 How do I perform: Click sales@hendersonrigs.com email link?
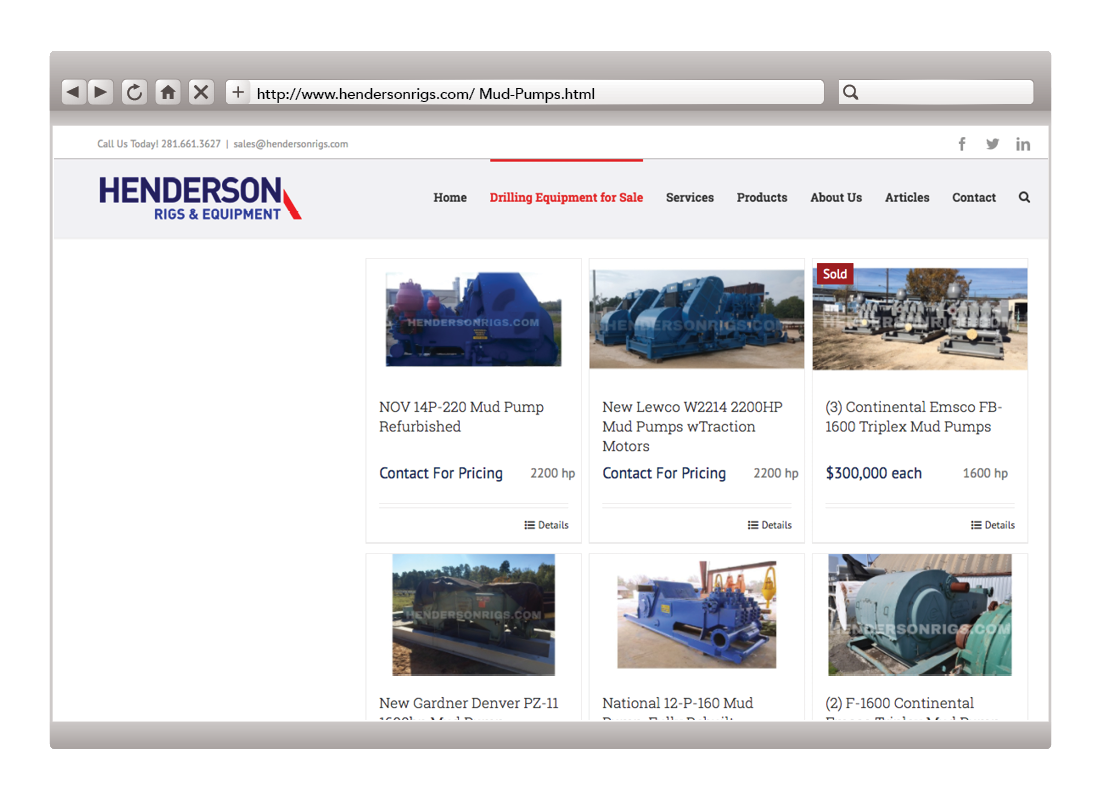point(290,144)
